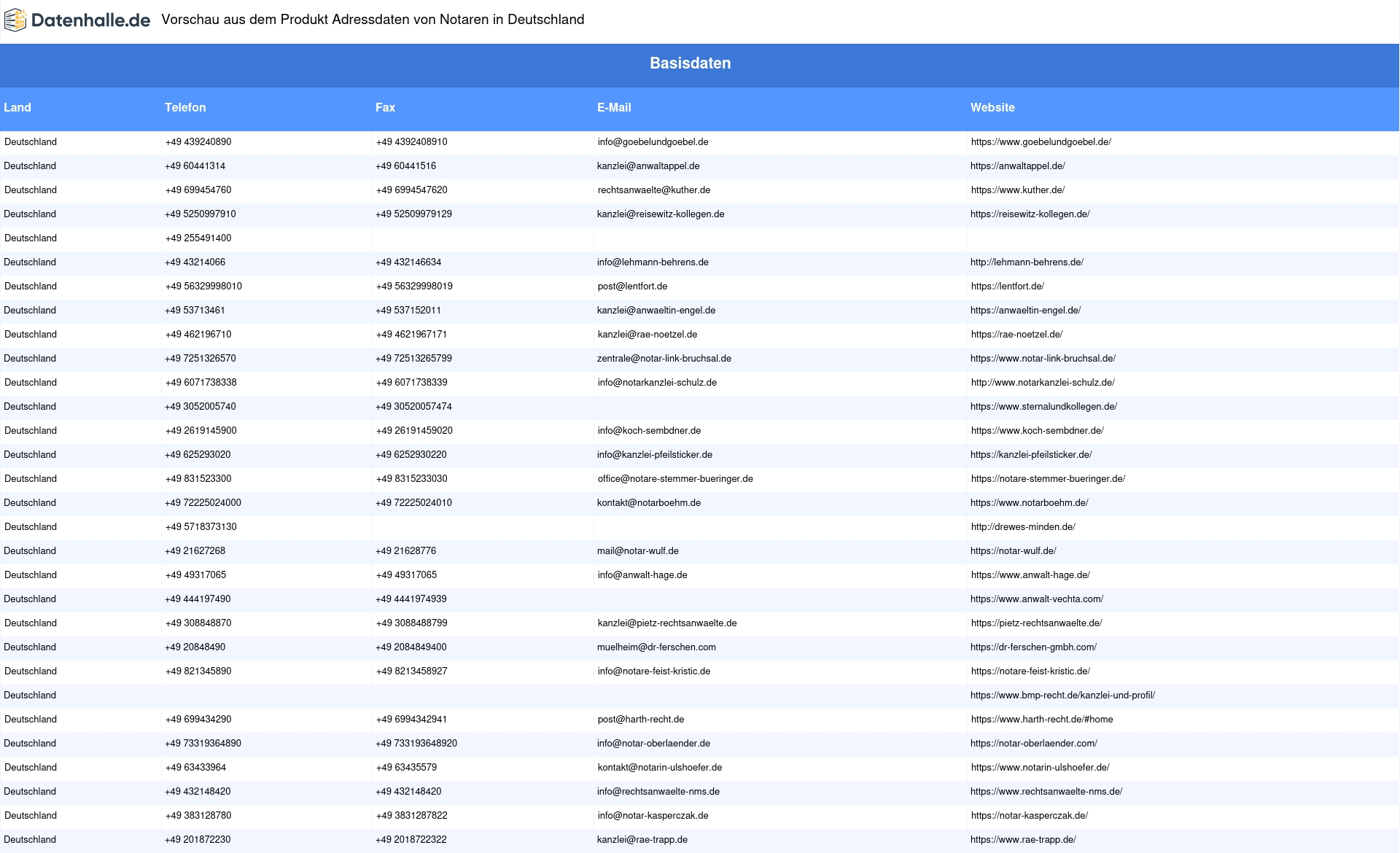The height and width of the screenshot is (853, 1400).
Task: Click email office@notare-stemmer-bueringer.de
Action: 675,479
